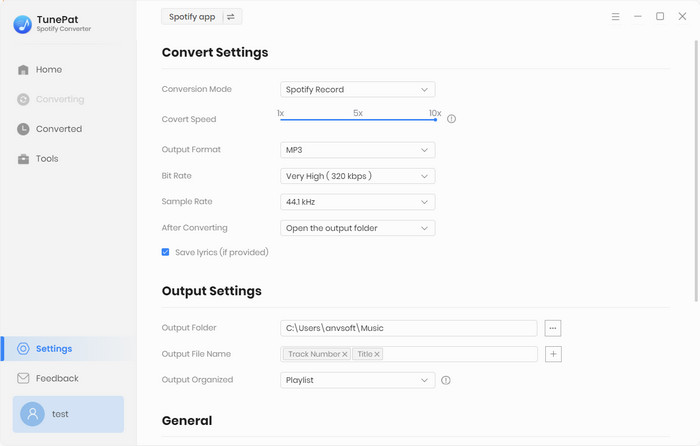Click the Conversion Mode chevron arrow

pos(424,90)
